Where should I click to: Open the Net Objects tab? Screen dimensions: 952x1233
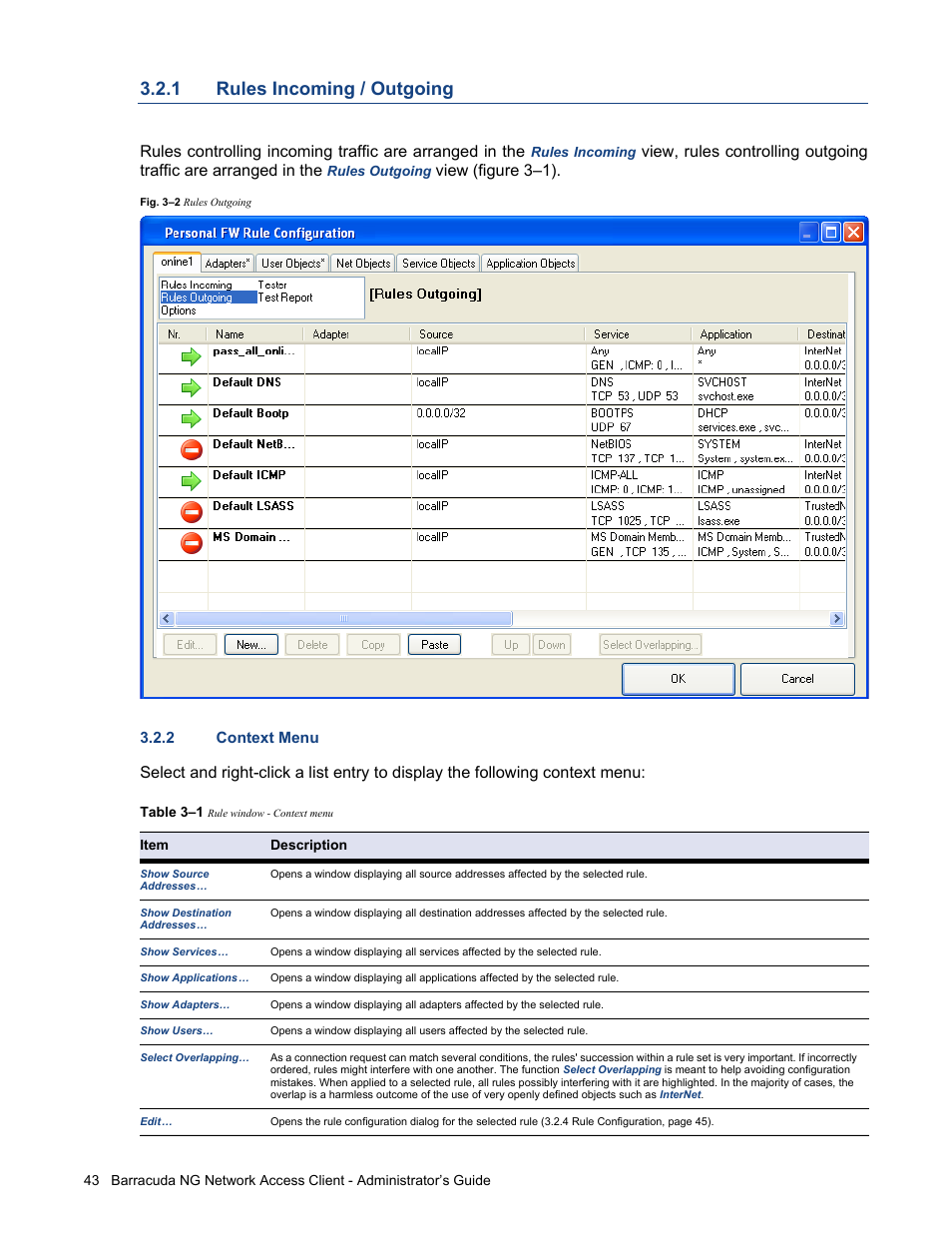[363, 264]
